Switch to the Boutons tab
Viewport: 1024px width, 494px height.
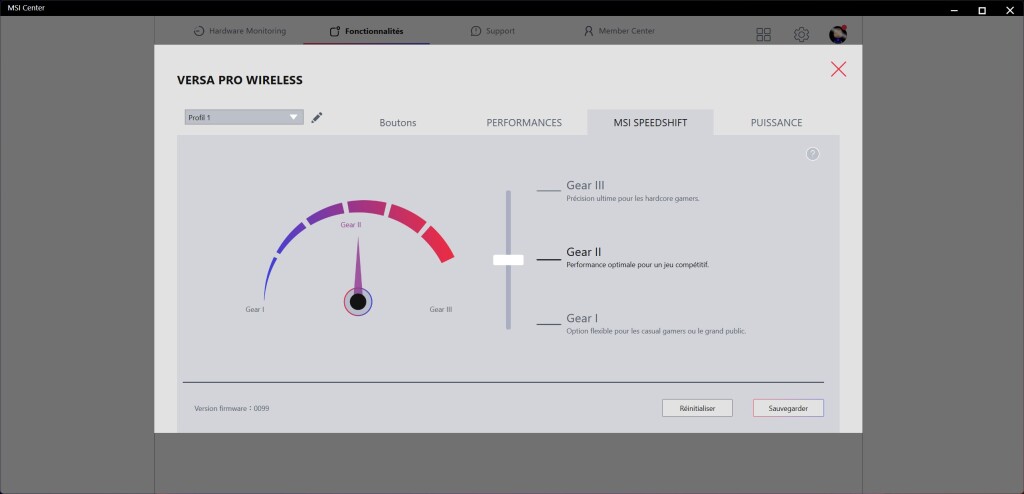pos(397,123)
